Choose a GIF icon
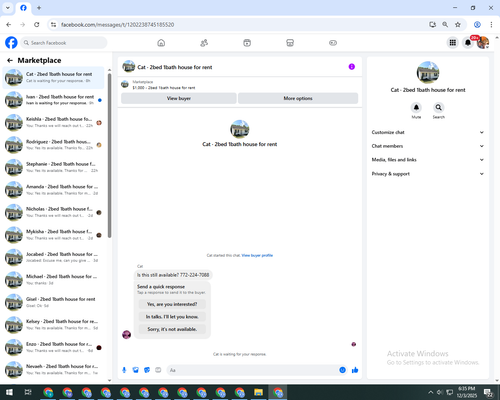Viewport: 500px width, 400px height. pos(158,370)
